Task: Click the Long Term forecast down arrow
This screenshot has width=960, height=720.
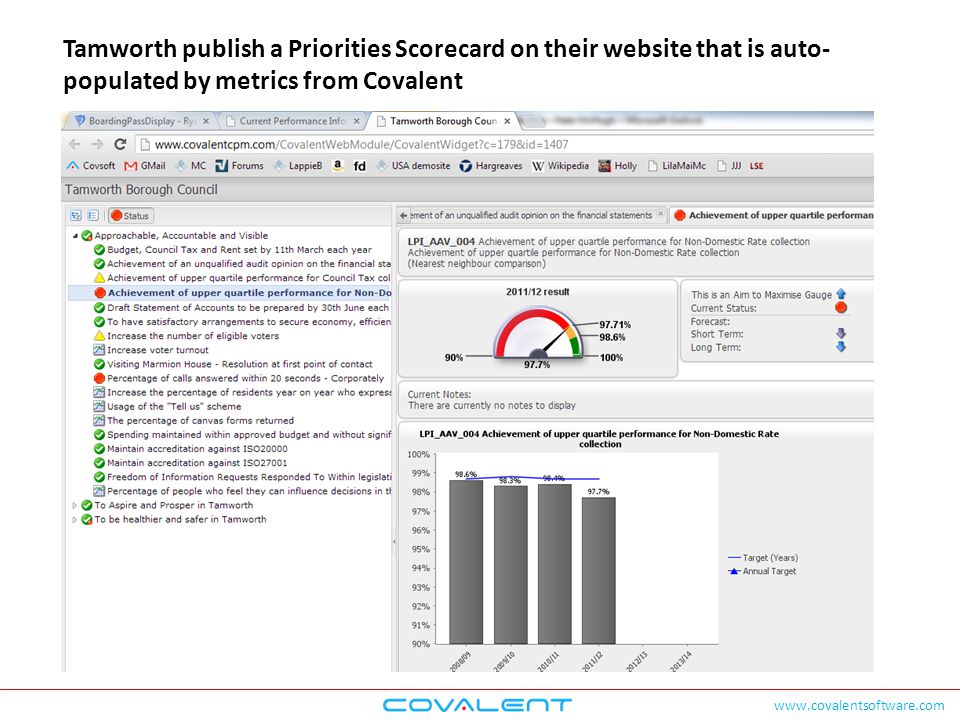Action: tap(841, 347)
